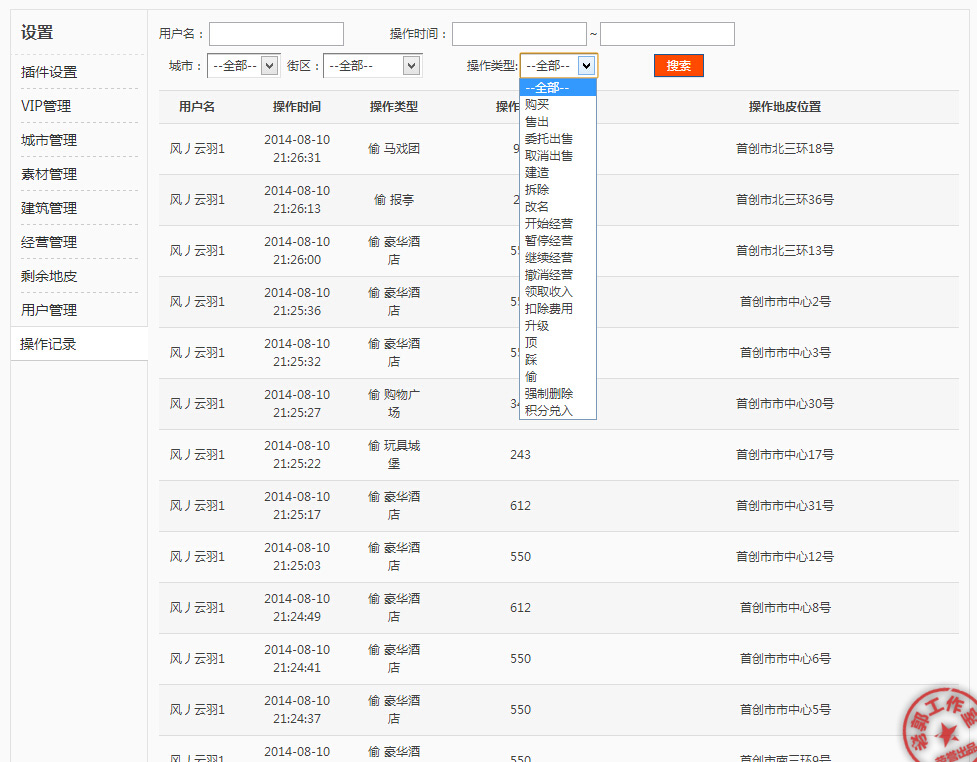This screenshot has height=762, width=977.
Task: Click 首创市市中心17号 location cell
Action: click(x=785, y=455)
